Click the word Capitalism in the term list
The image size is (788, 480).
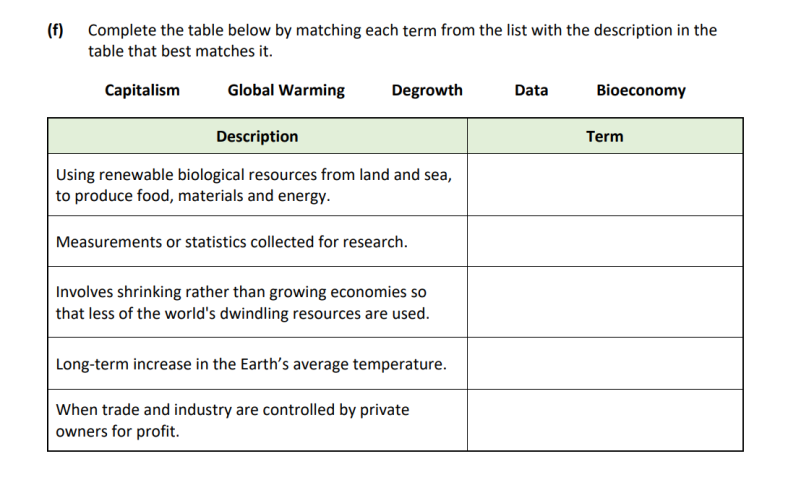[x=142, y=90]
